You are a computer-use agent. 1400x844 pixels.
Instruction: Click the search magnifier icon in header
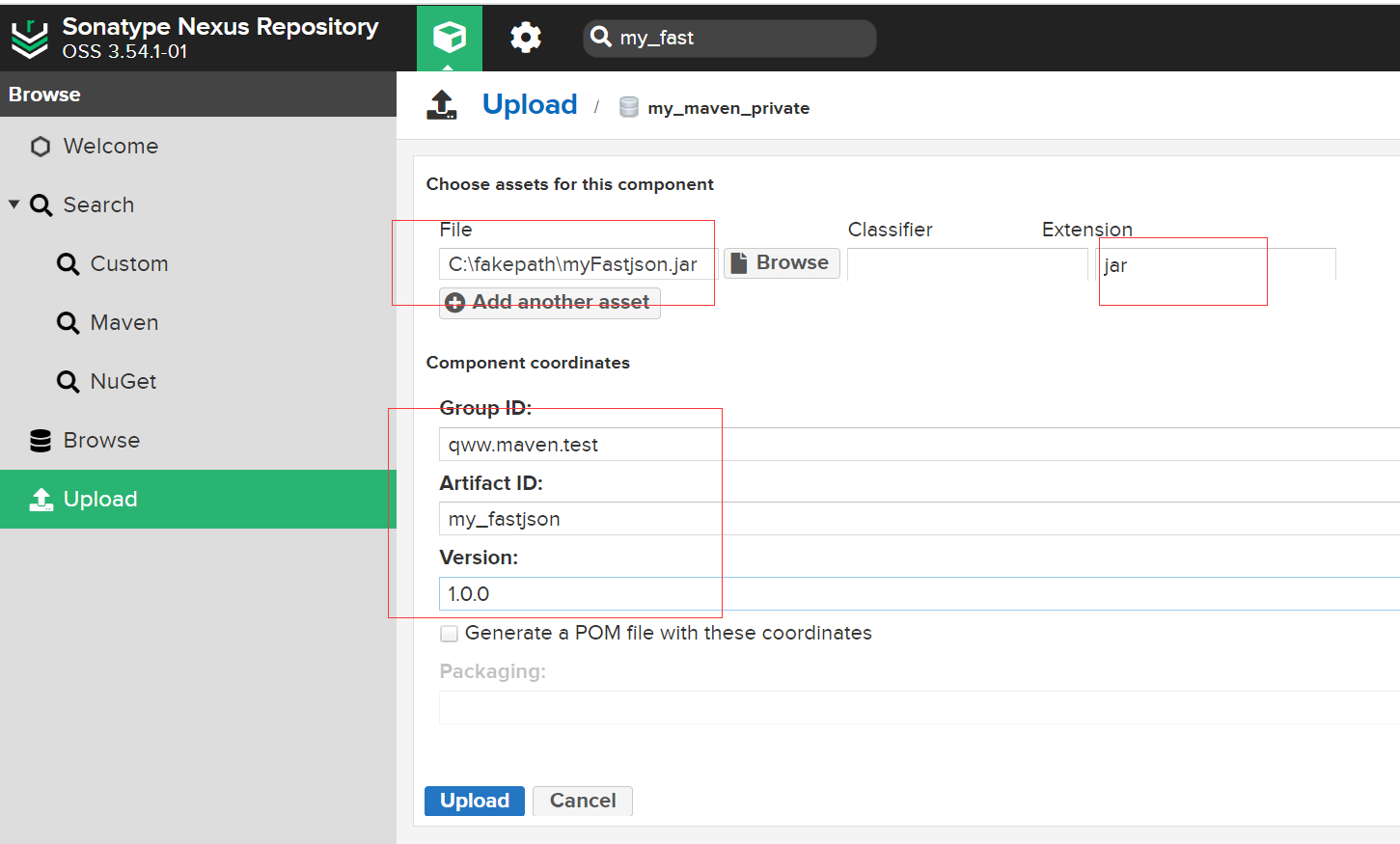tap(601, 37)
